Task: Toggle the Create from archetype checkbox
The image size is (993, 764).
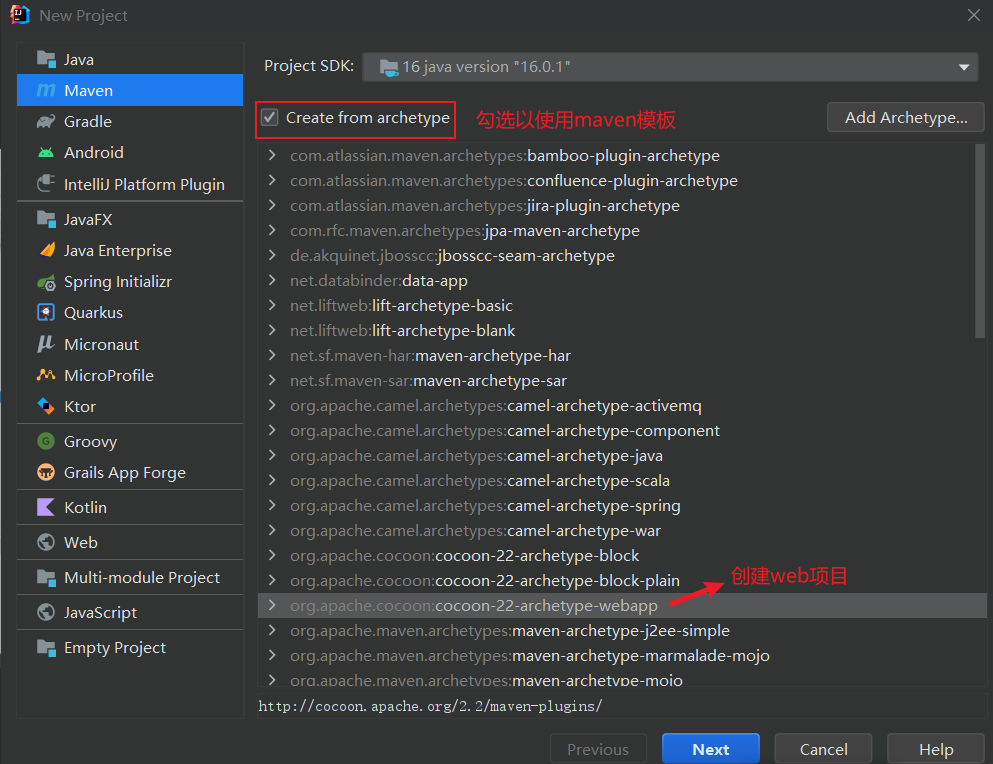Action: (x=270, y=118)
